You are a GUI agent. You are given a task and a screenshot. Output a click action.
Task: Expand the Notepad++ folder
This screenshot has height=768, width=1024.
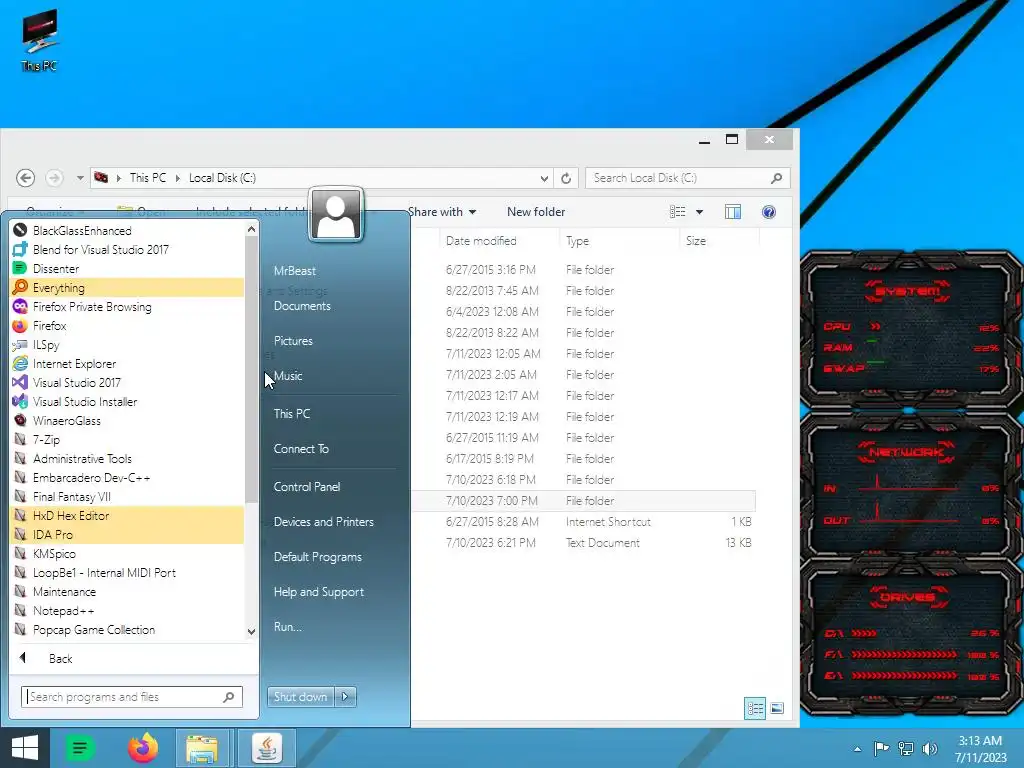coord(127,611)
